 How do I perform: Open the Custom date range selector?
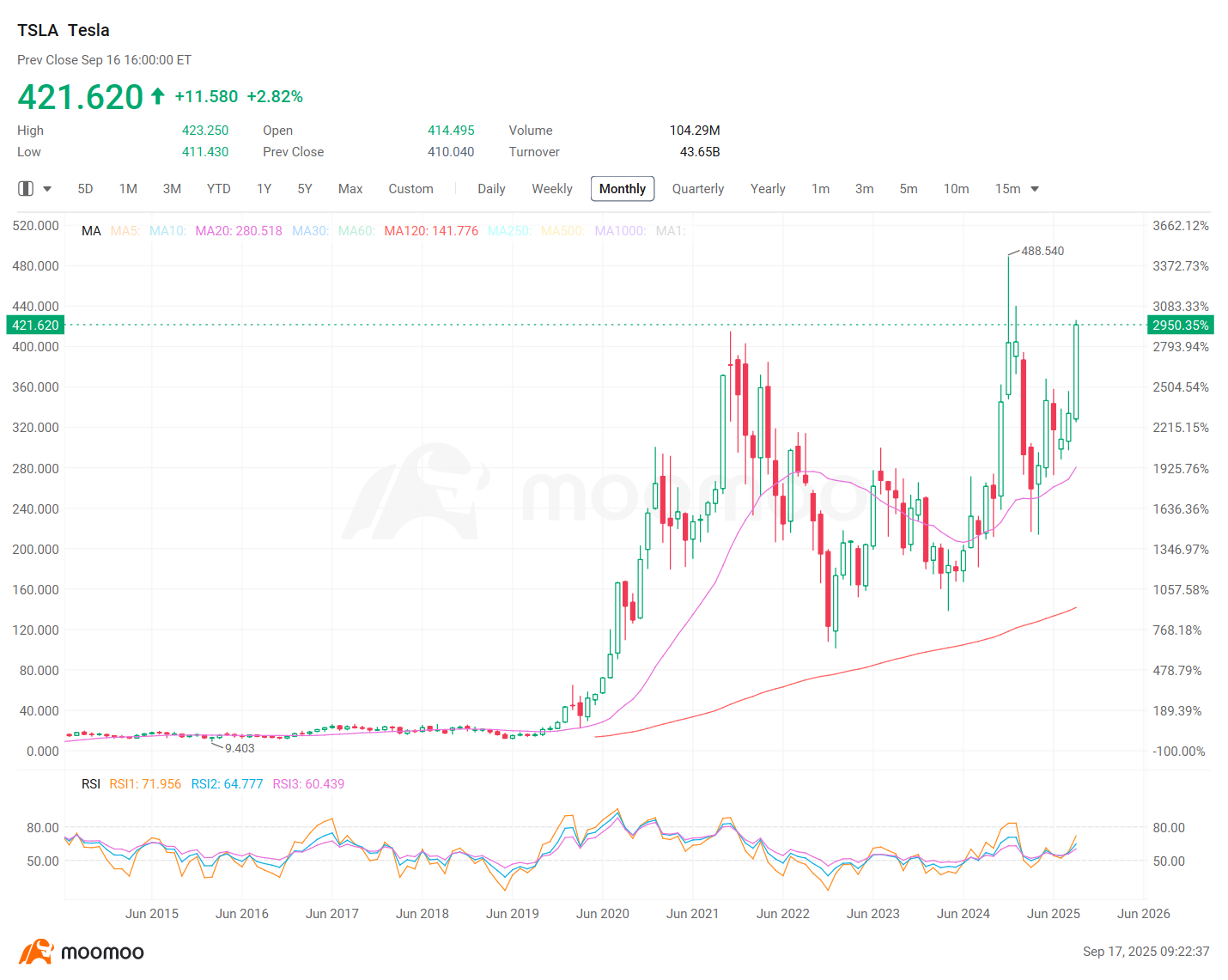[410, 189]
